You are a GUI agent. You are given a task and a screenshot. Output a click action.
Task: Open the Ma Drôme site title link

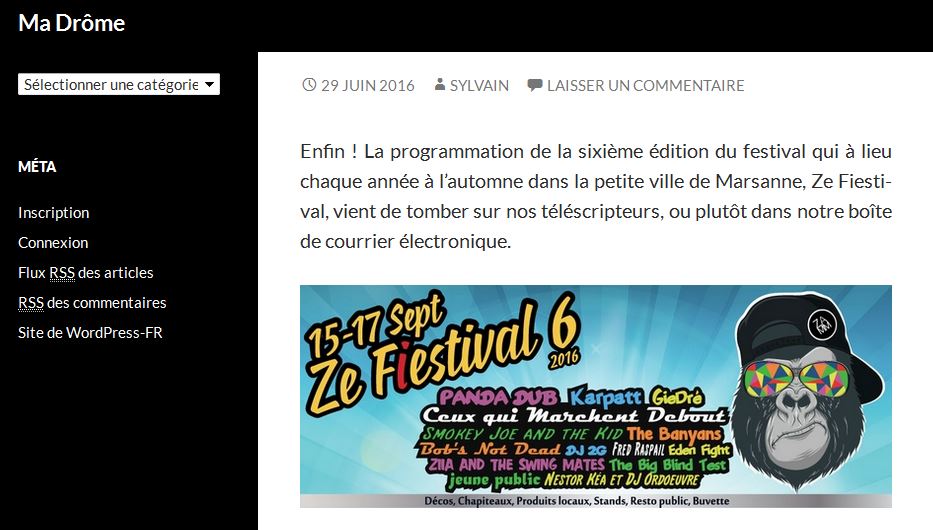[71, 23]
